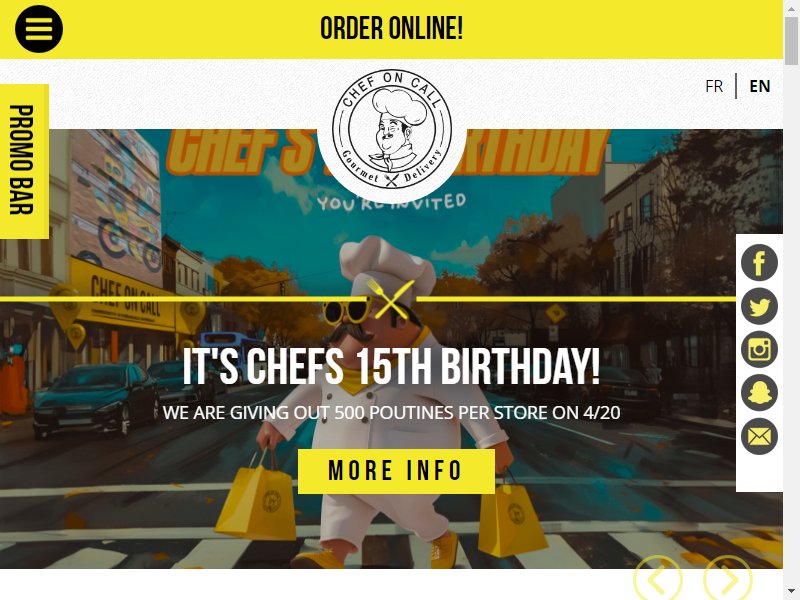Open the It's Chefs 15th Birthday headline
The image size is (800, 600).
(391, 366)
